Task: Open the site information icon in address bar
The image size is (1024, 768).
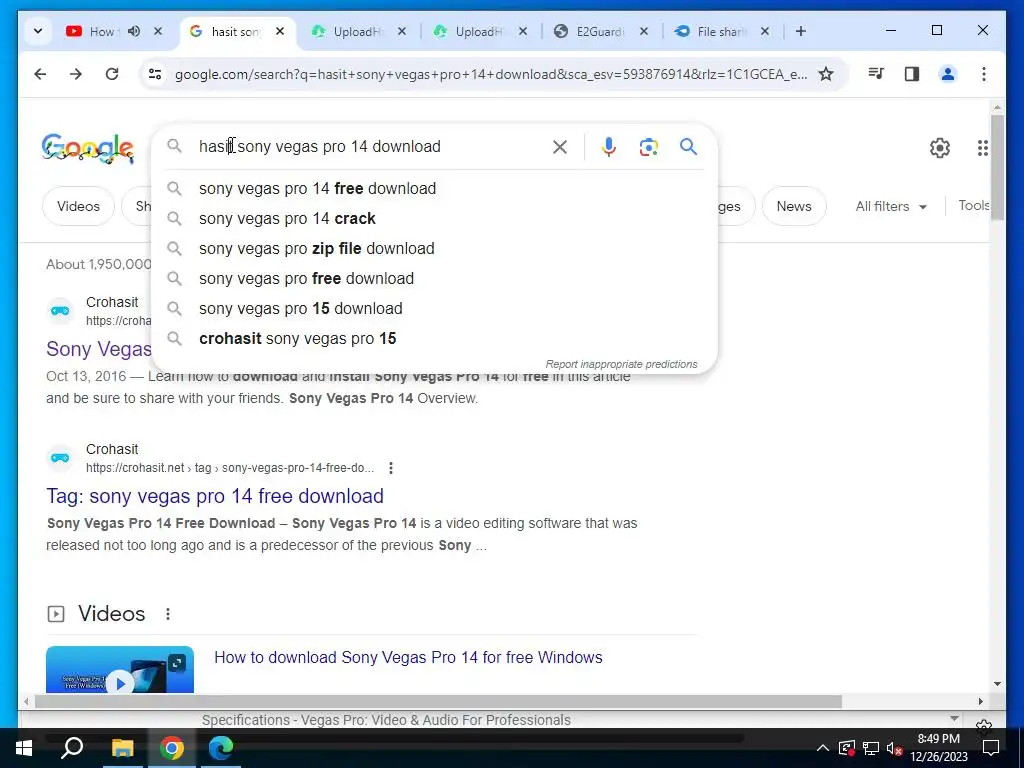Action: tap(155, 74)
